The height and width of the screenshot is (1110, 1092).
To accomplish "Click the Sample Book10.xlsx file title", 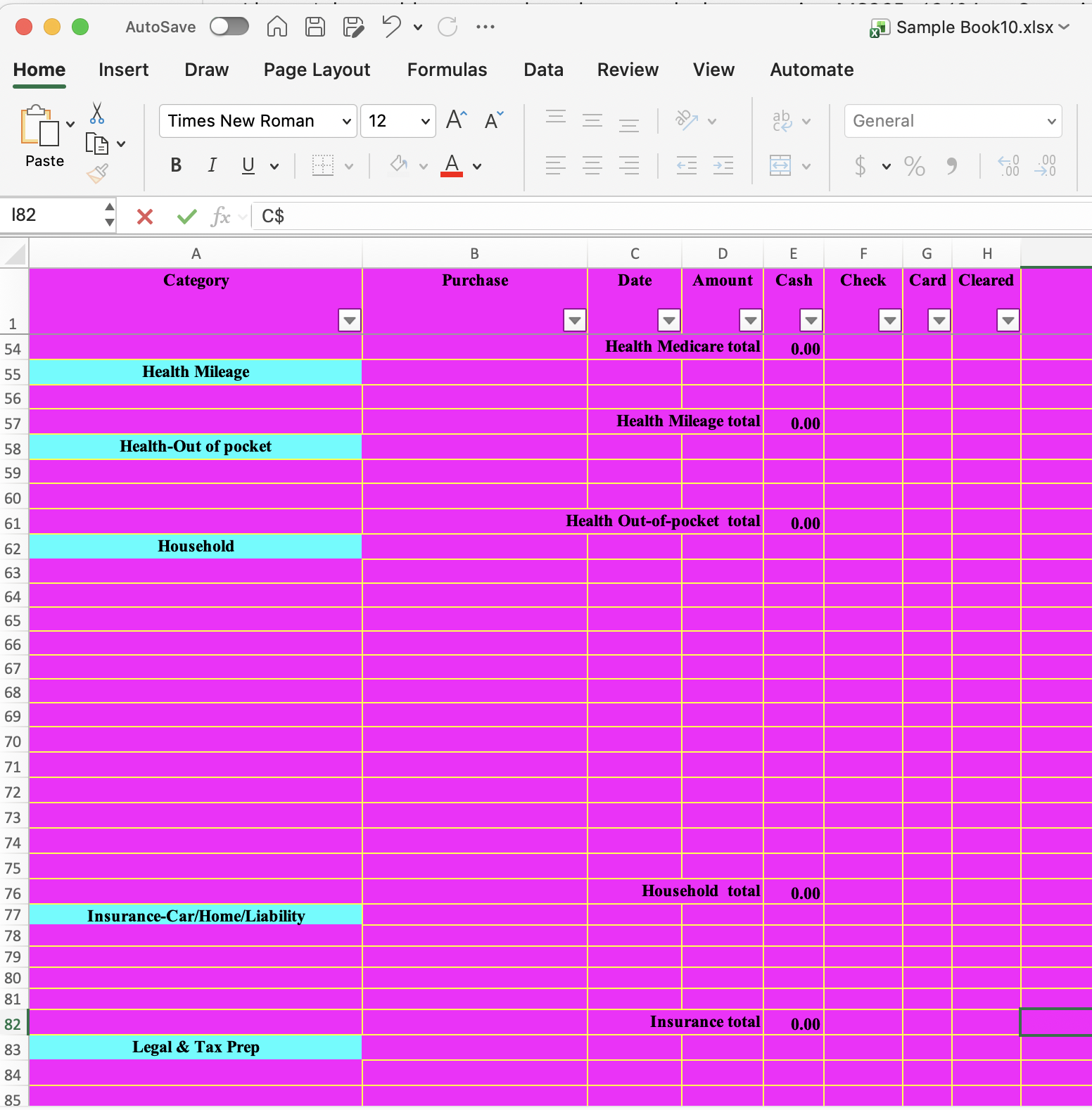I will [x=974, y=27].
